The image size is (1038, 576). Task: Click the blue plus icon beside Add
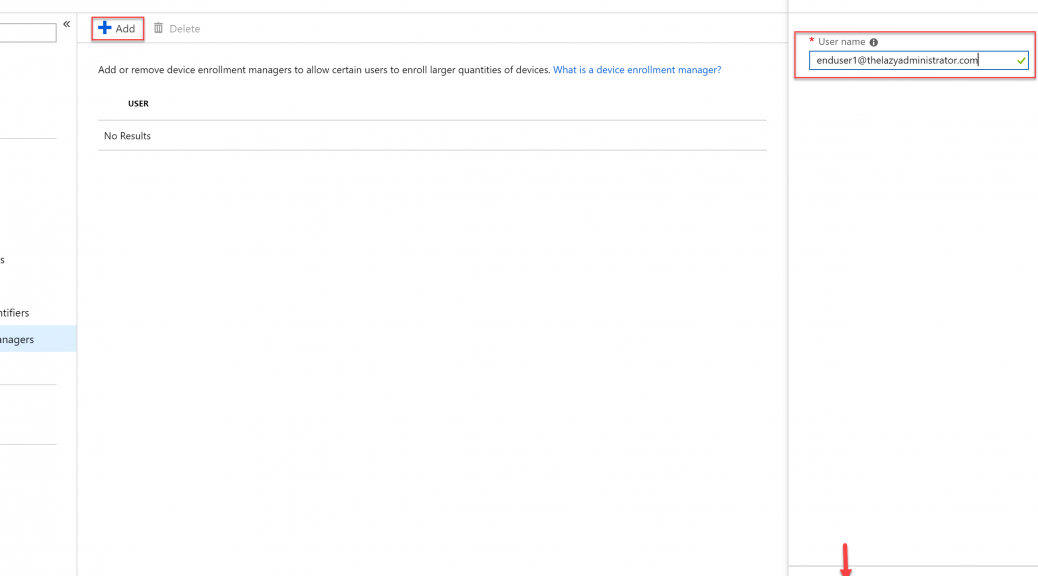105,28
